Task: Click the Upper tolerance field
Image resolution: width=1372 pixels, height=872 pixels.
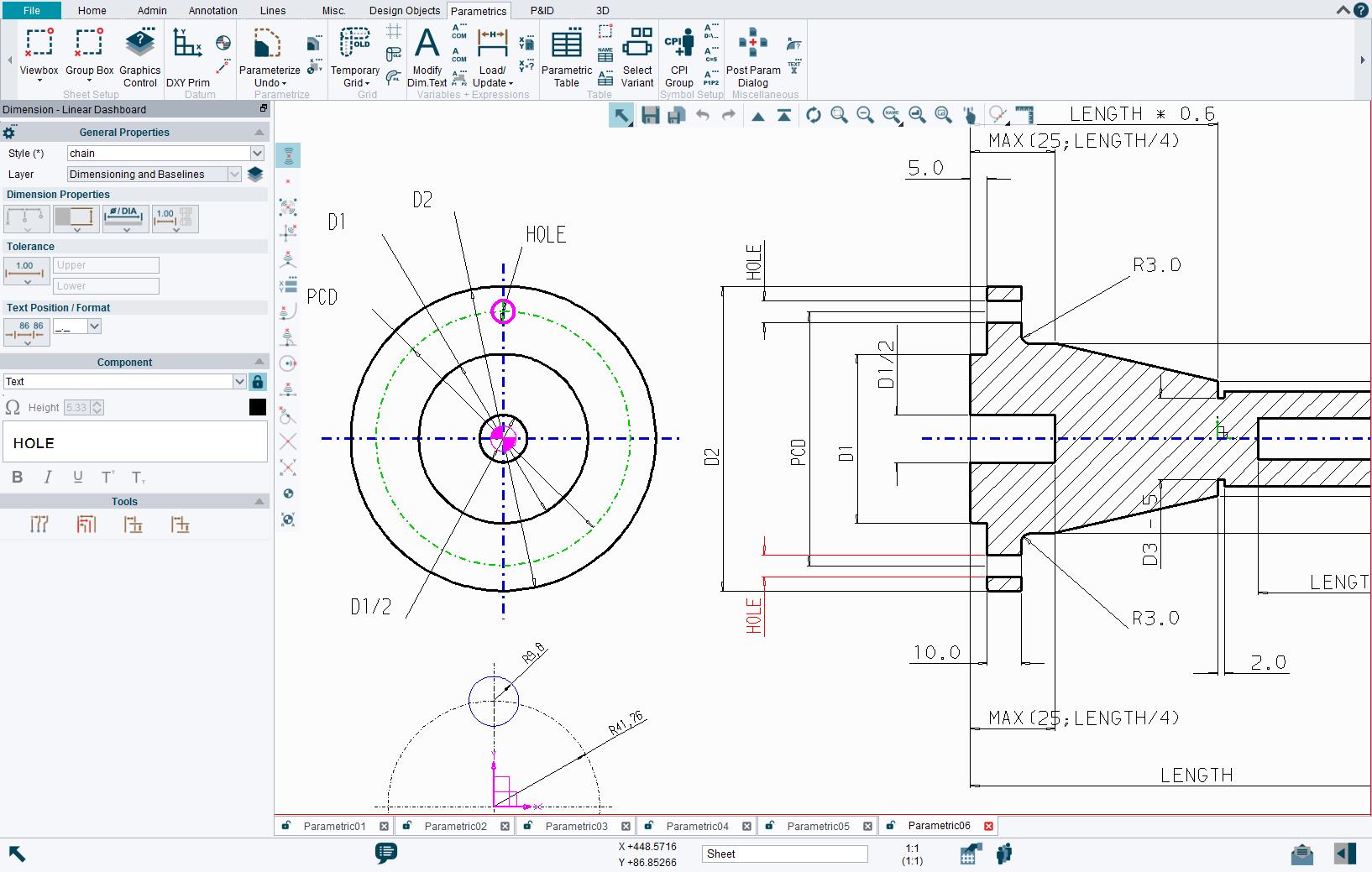Action: pos(106,265)
